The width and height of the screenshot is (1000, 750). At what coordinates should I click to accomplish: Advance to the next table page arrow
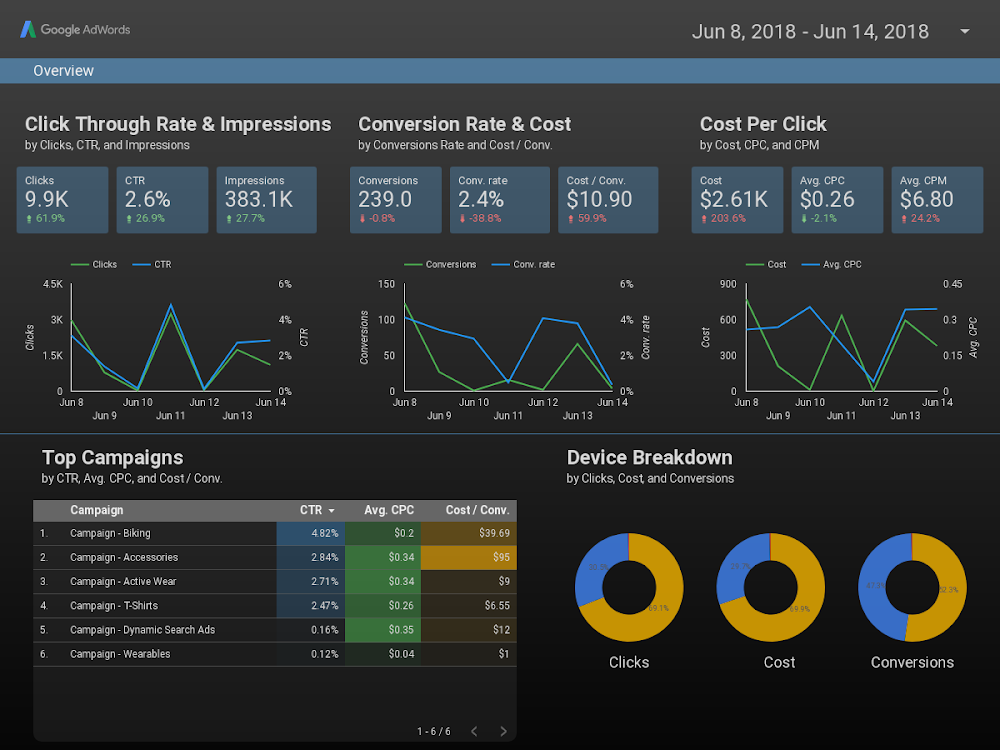[502, 731]
